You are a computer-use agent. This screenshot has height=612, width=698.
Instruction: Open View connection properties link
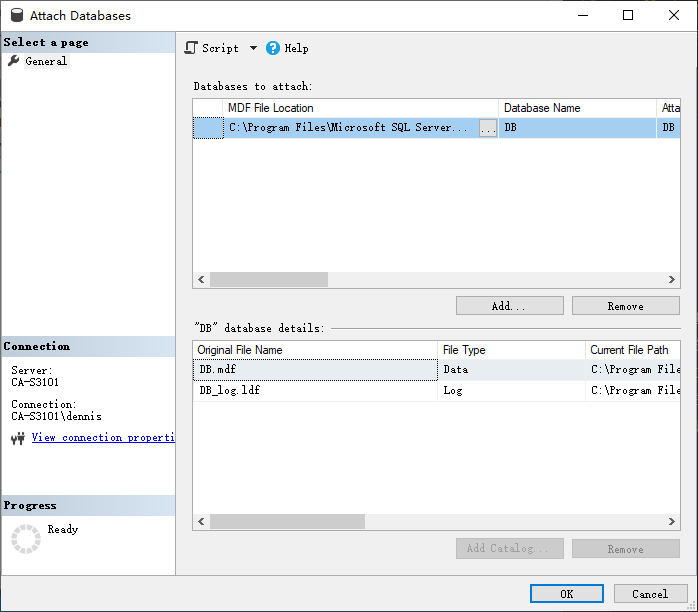tap(103, 438)
